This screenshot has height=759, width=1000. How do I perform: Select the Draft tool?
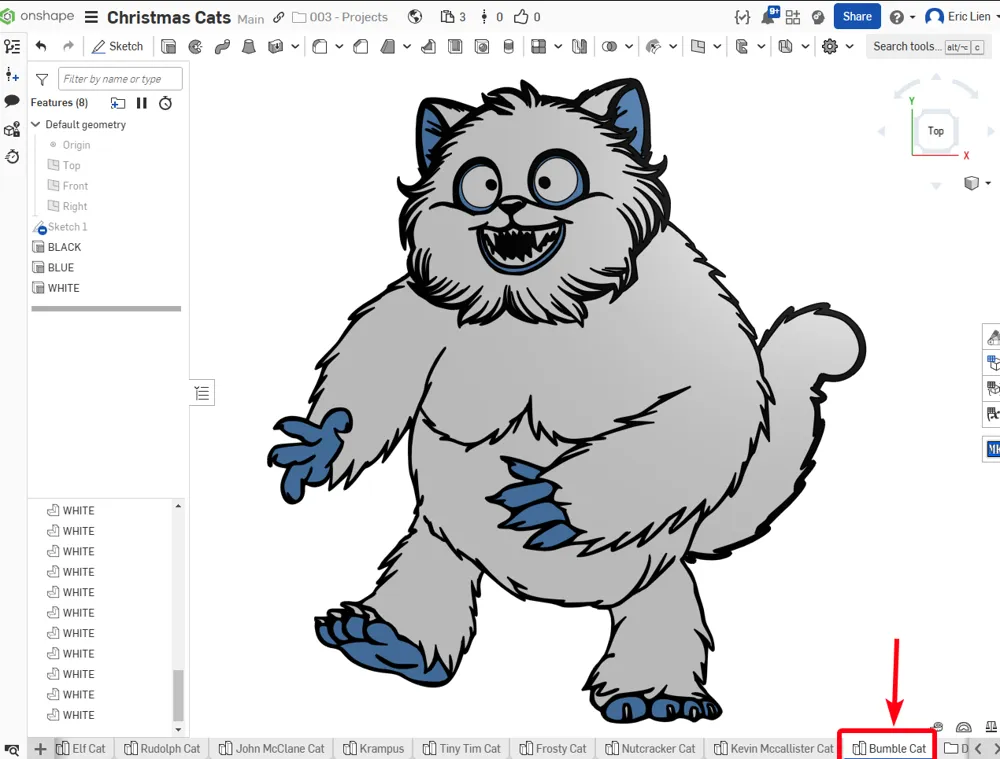(387, 47)
